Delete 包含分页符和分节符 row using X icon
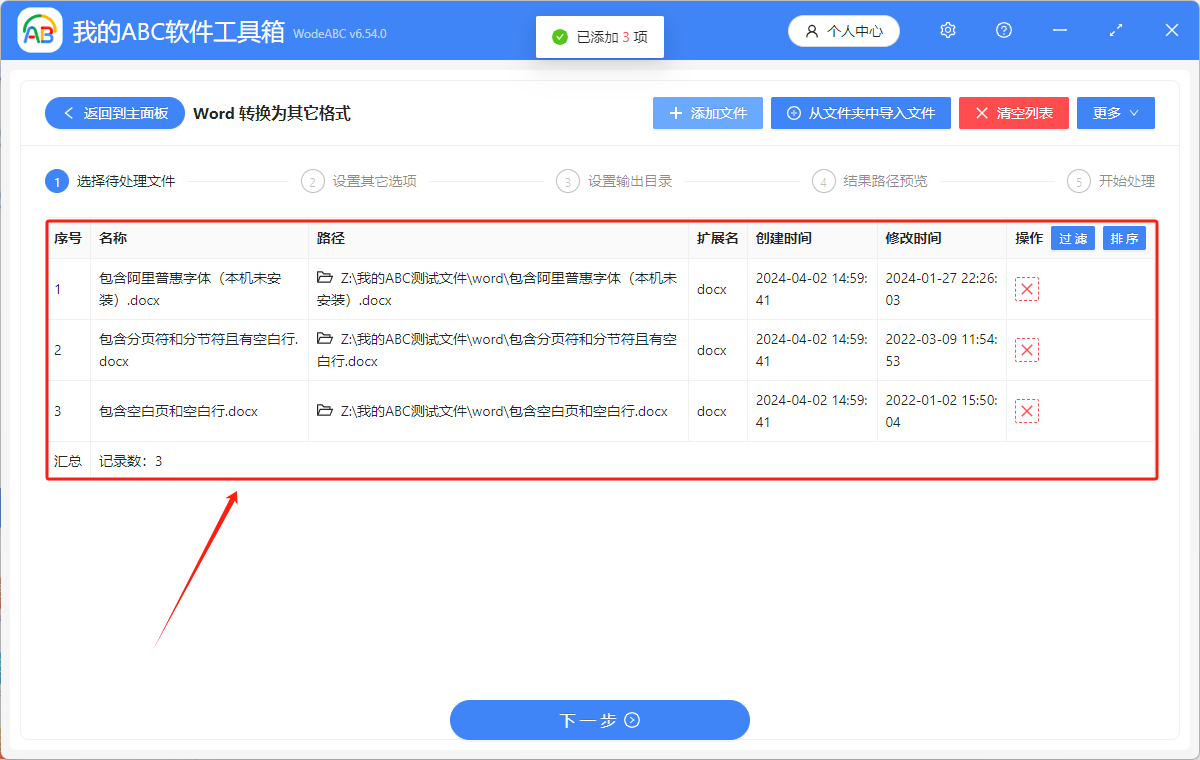 point(1027,350)
